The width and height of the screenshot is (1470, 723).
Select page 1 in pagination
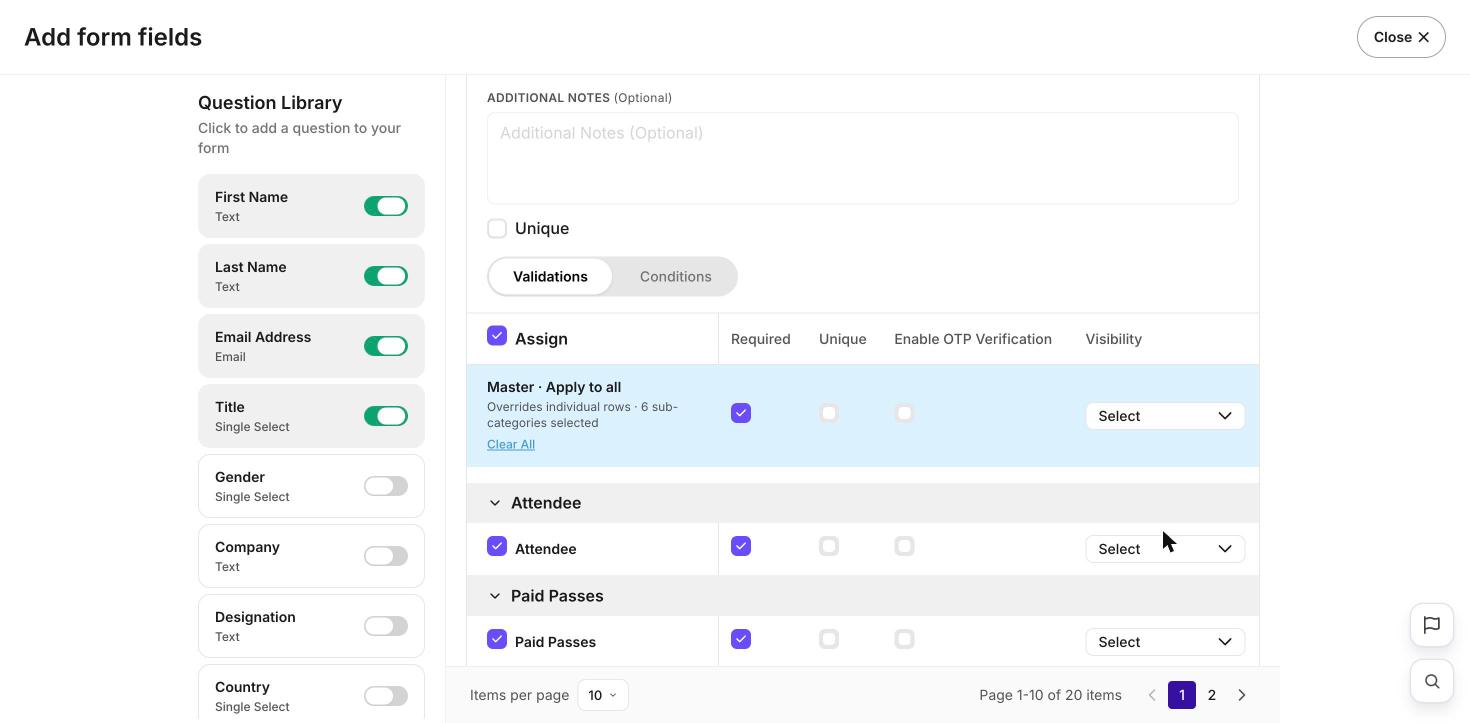1182,695
